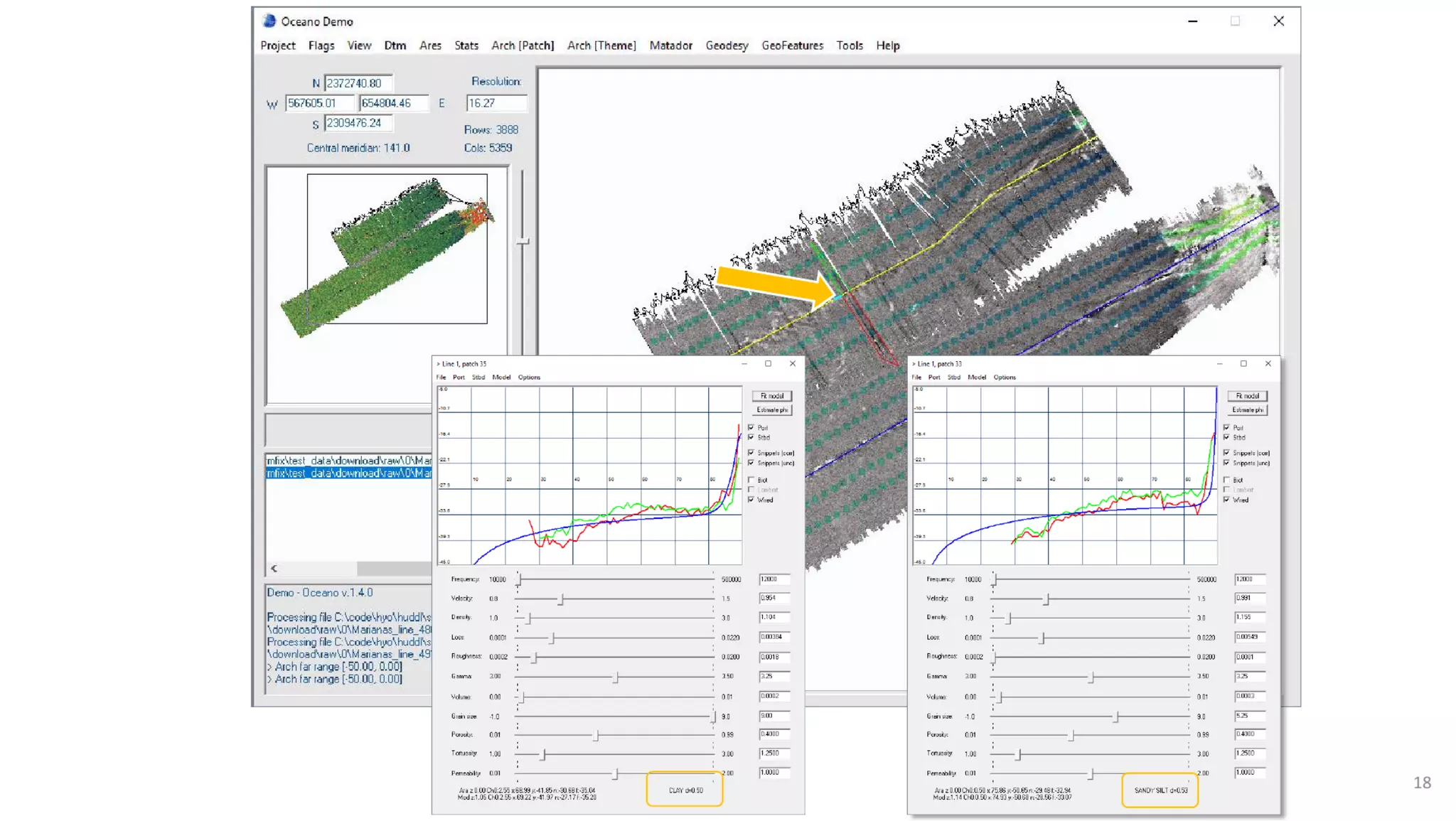Open Options menu in patch 33 window
This screenshot has width=1456, height=821.
pos(1004,377)
